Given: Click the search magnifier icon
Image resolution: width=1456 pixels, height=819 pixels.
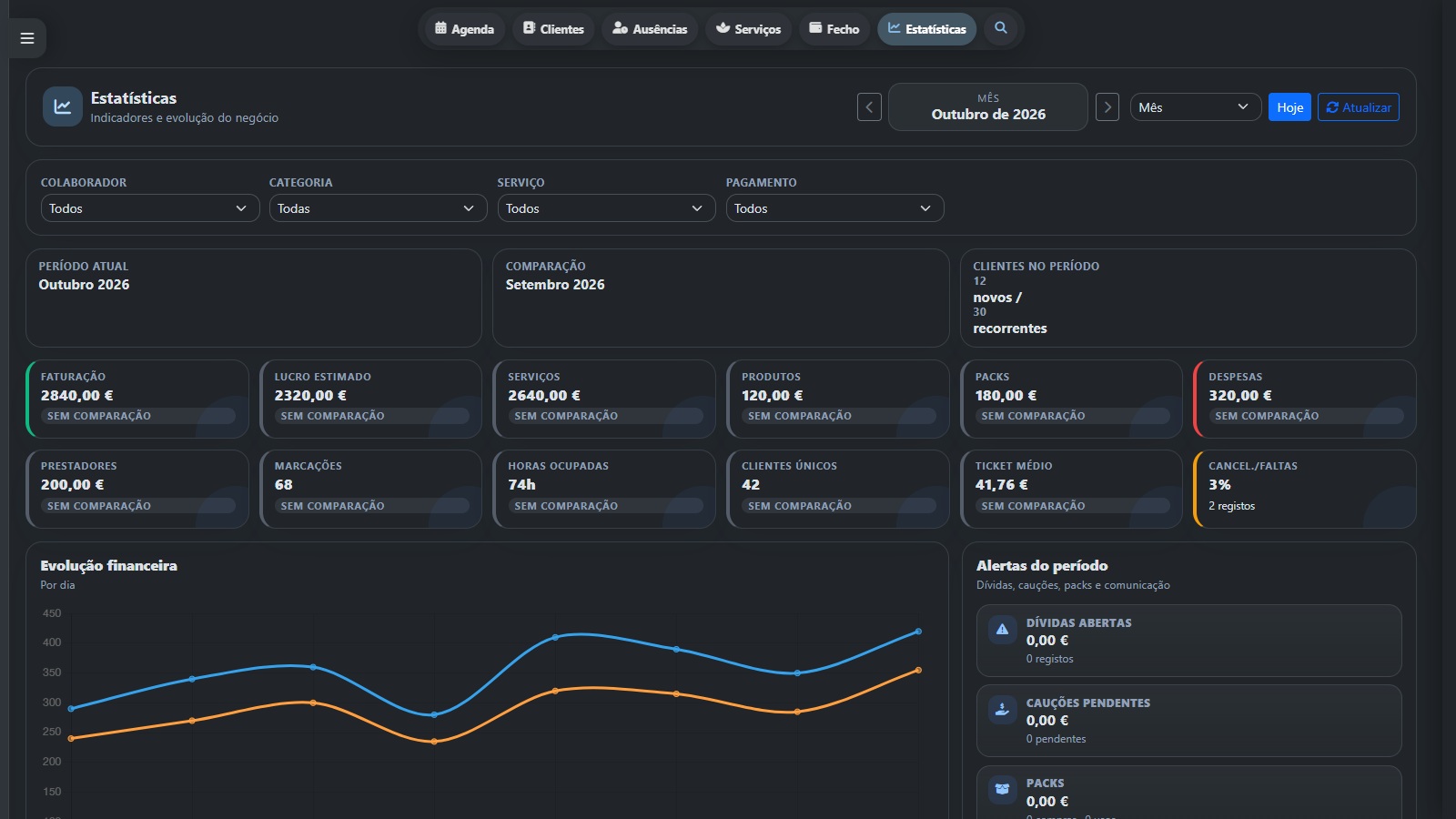Looking at the screenshot, I should 1001,28.
